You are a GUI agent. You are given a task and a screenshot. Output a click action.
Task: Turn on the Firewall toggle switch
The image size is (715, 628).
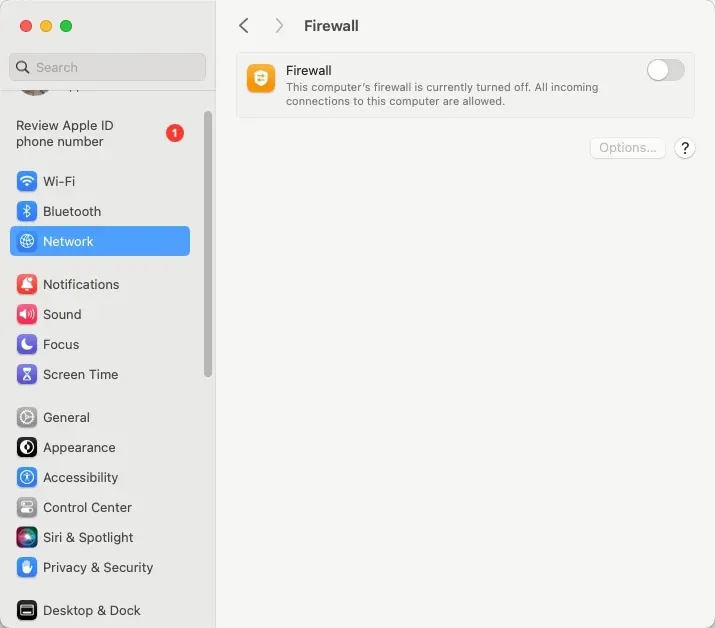665,70
